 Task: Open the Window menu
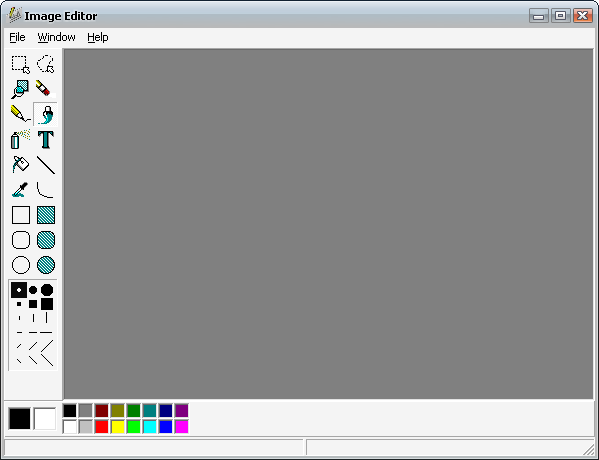56,37
